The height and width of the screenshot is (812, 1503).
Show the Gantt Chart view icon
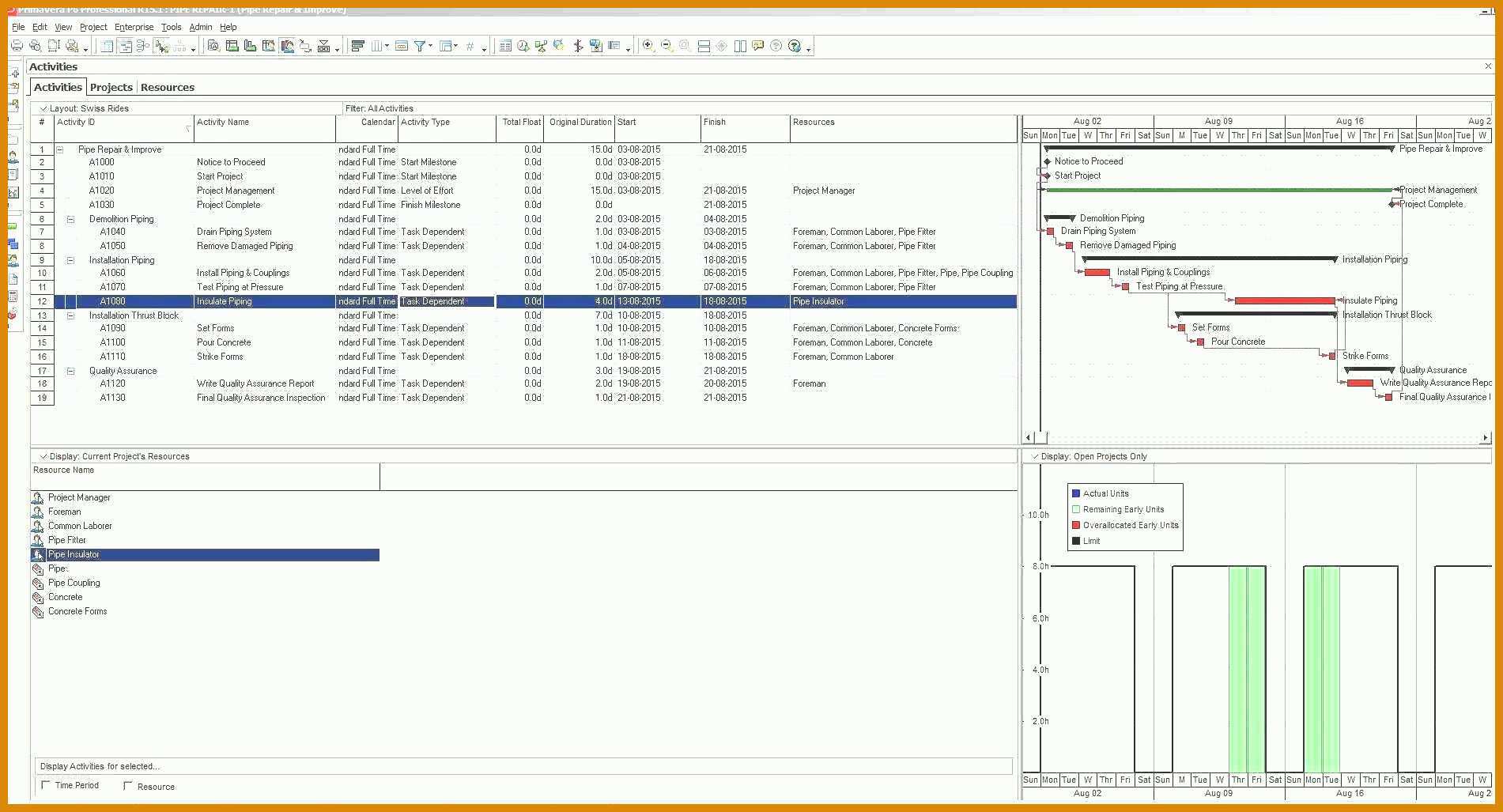(x=125, y=46)
